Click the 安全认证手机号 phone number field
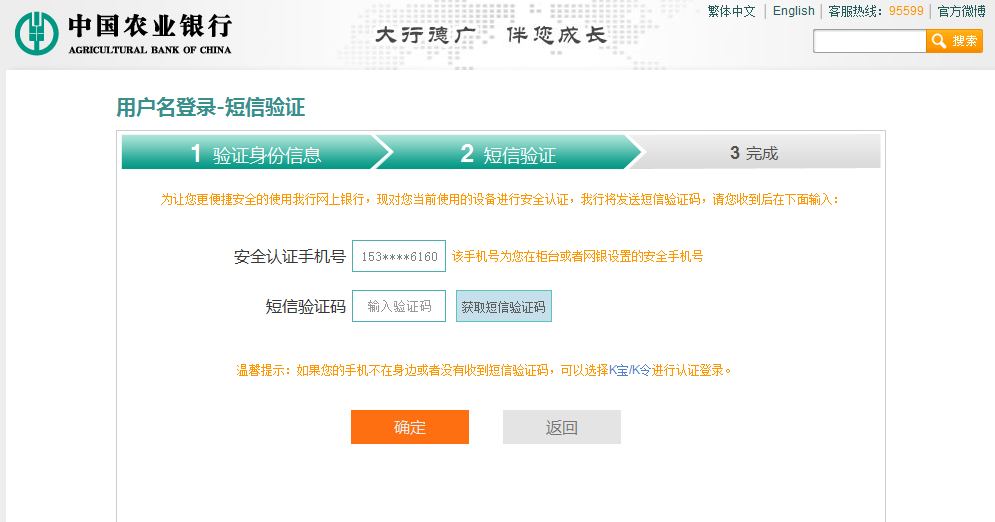This screenshot has width=995, height=522. click(x=399, y=256)
